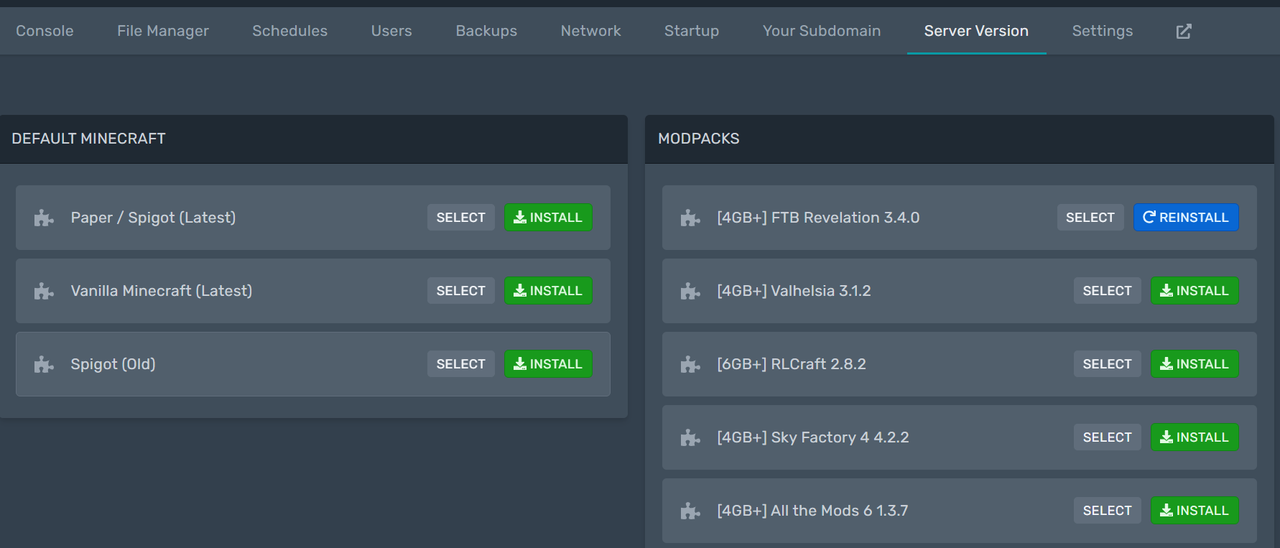Click the [6GB+] RLCraft 2.8.2 text
This screenshot has height=548, width=1280.
pos(791,364)
